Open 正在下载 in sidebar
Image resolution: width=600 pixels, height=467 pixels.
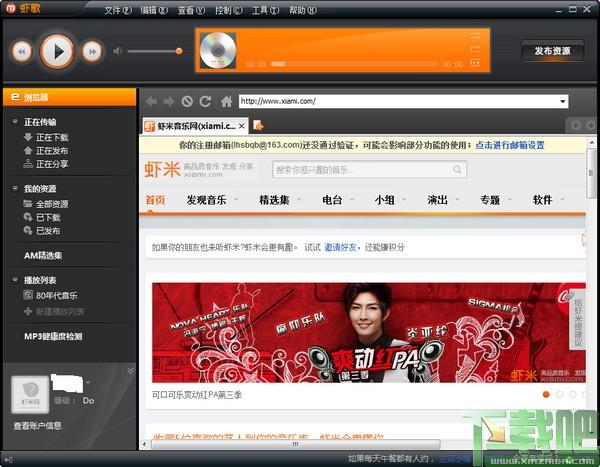(x=46, y=137)
